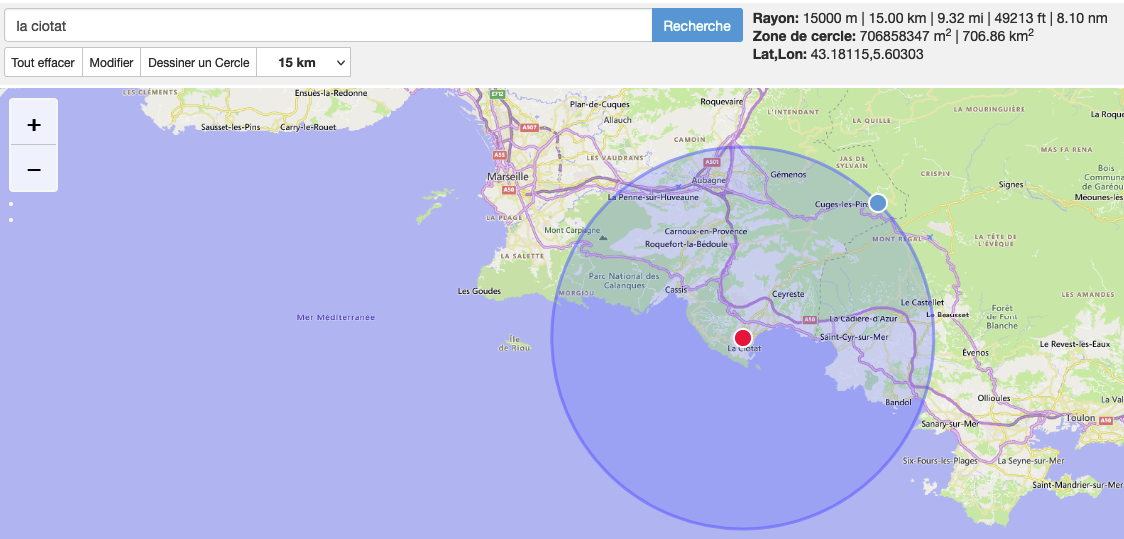Click the Mer Méditerranée sea label
This screenshot has height=539, width=1124.
[x=336, y=317]
